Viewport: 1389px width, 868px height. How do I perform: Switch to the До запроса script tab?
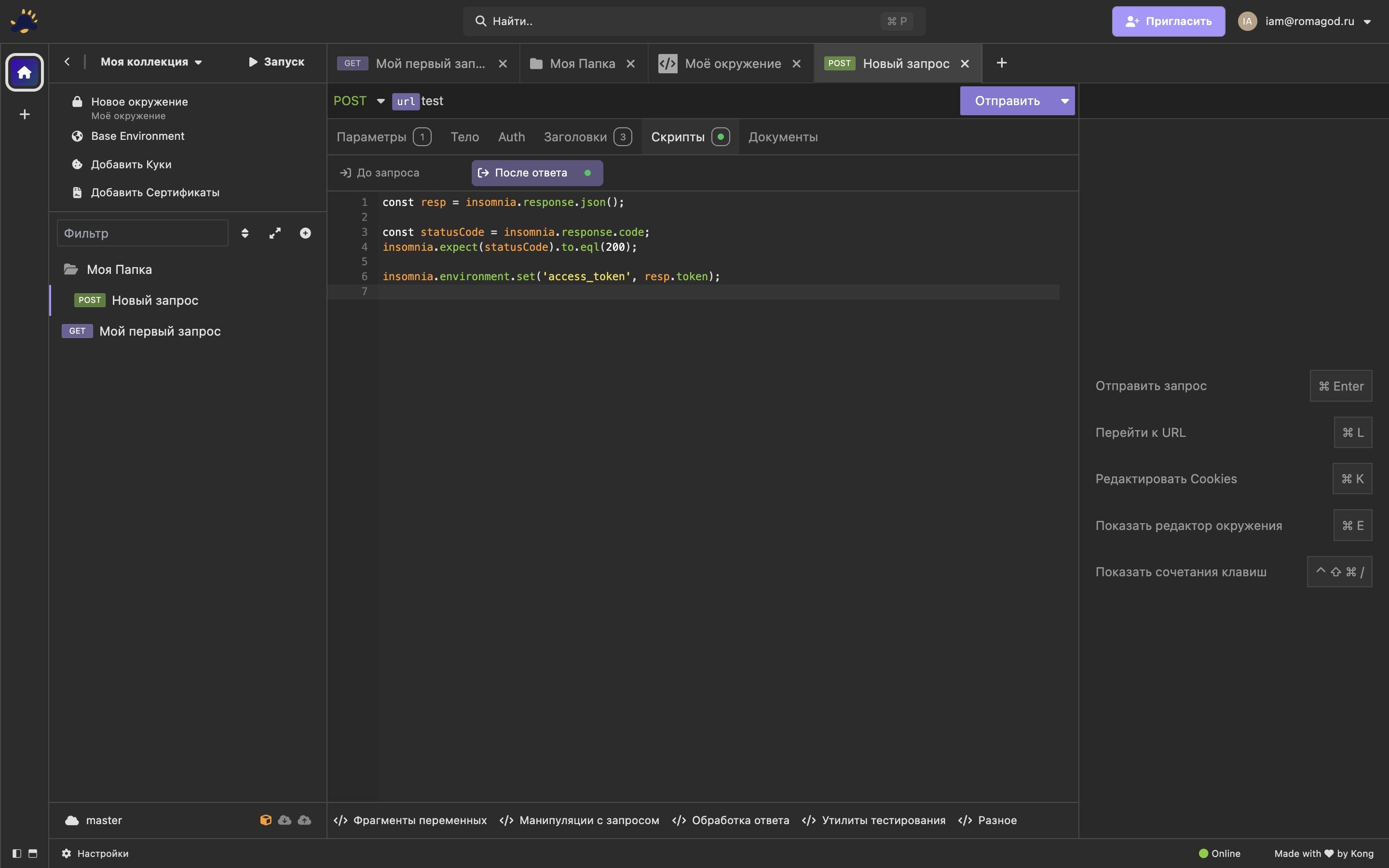click(387, 172)
